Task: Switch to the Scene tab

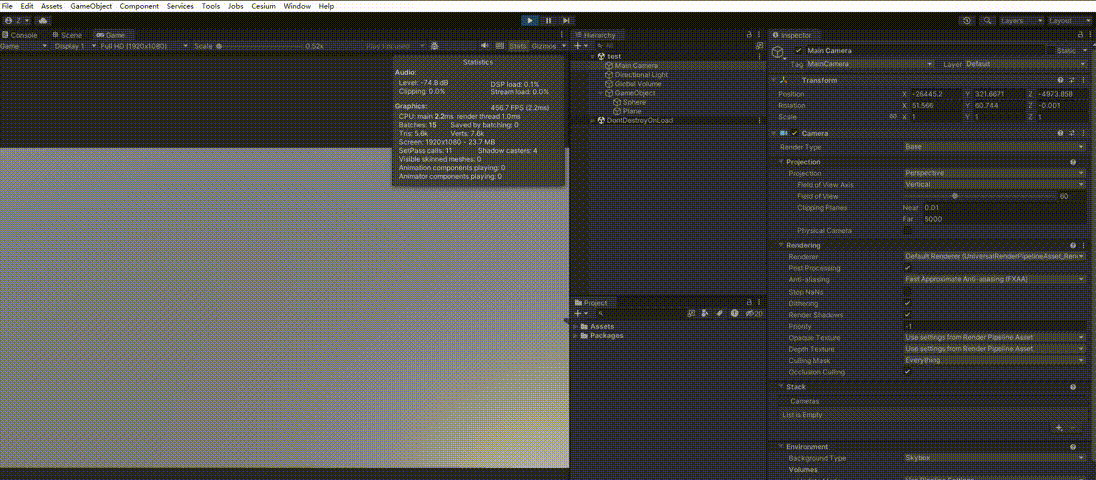Action: (67, 34)
